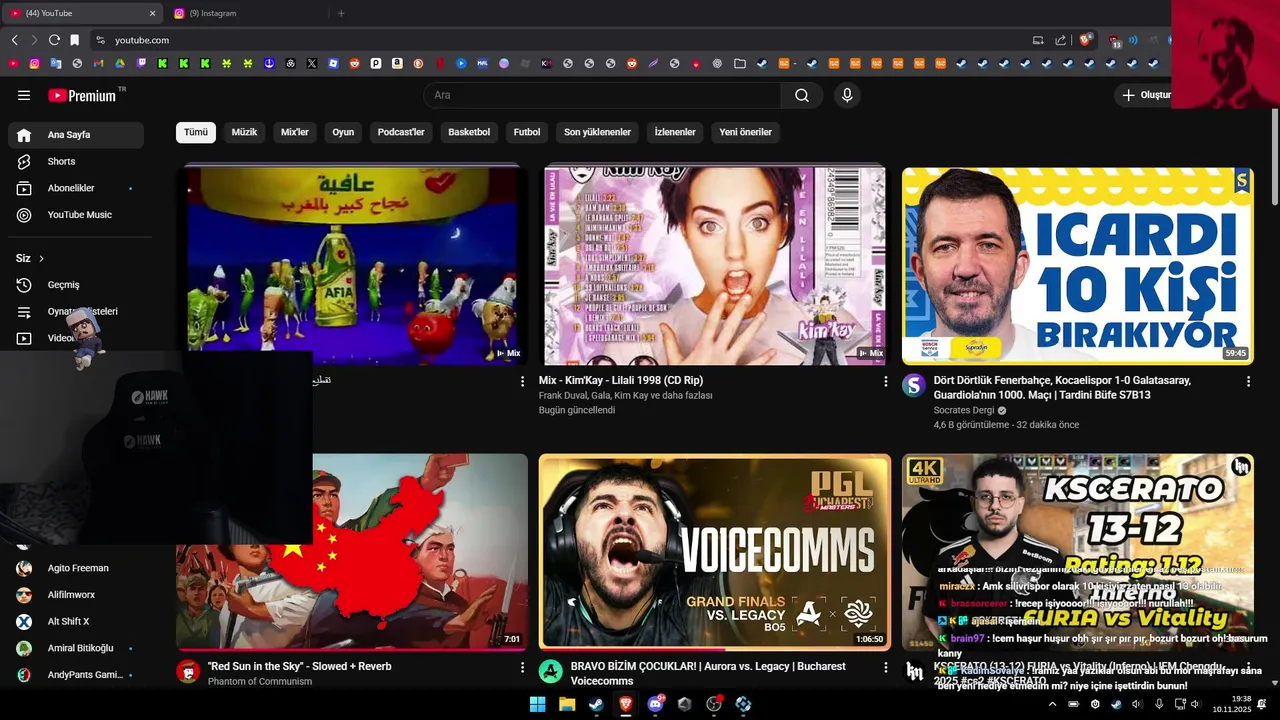Open Steam from the taskbar
This screenshot has width=1280, height=720.
click(596, 704)
